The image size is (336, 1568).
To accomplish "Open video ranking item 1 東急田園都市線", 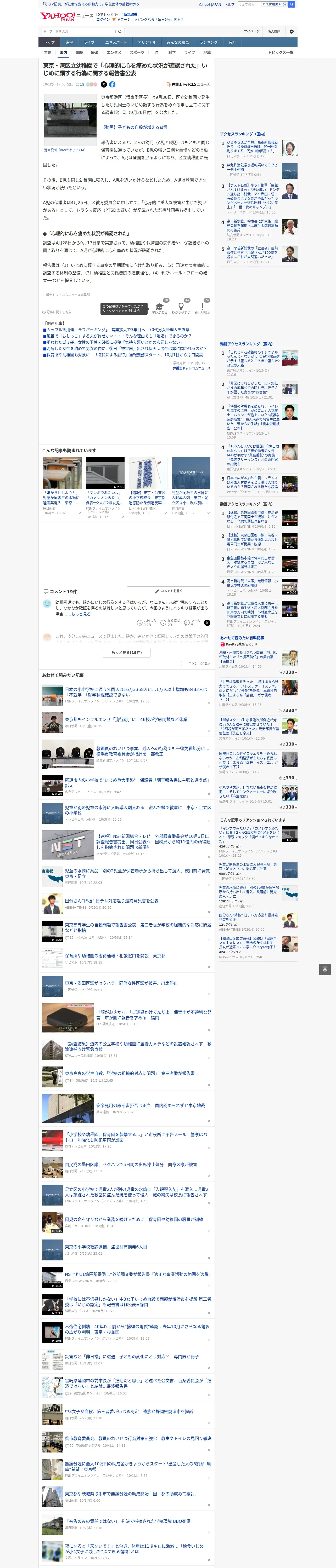I will (259, 518).
